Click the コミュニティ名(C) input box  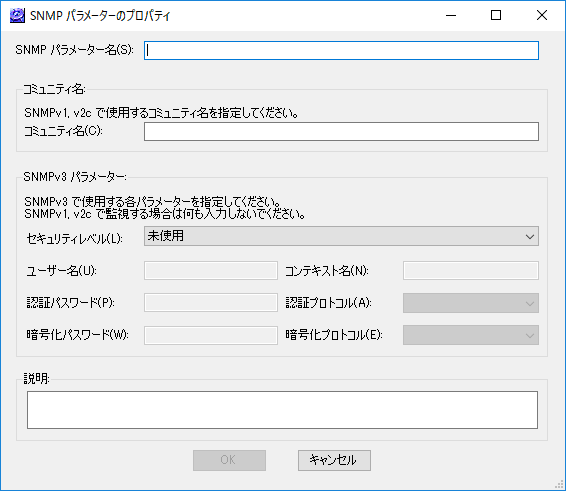(x=341, y=131)
